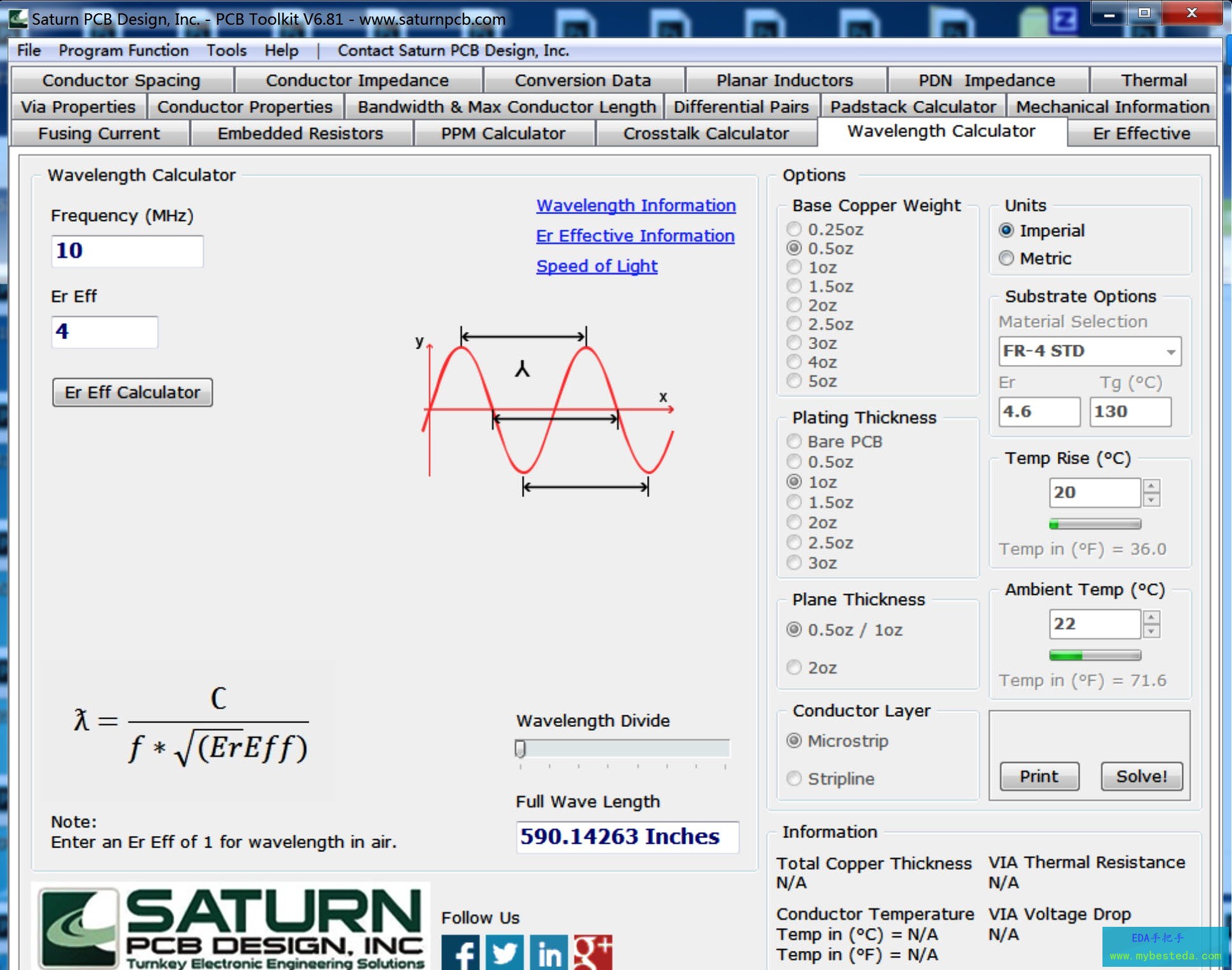
Task: Open the Google Plus icon
Action: coord(593,952)
